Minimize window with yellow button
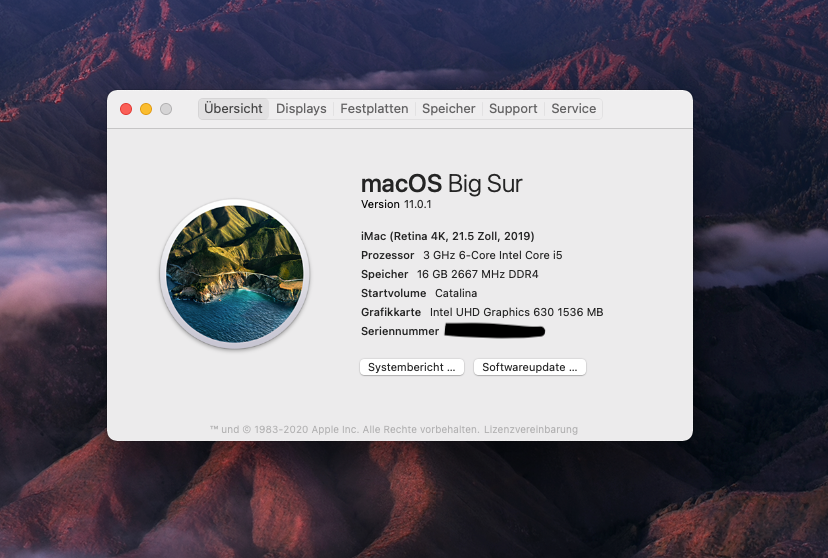 (146, 109)
